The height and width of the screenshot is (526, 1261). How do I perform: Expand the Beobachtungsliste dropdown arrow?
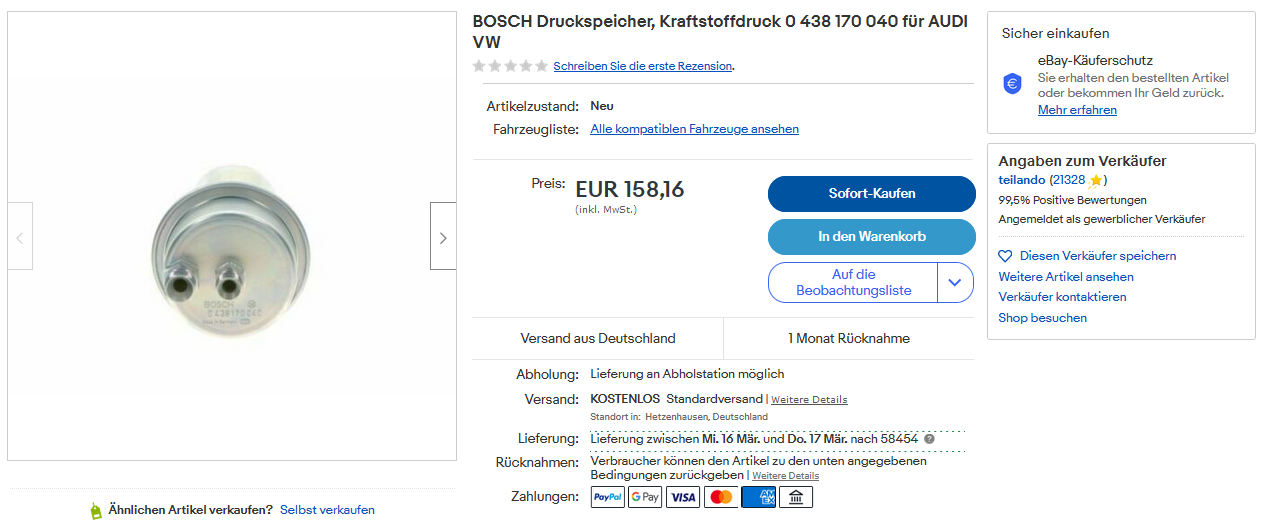pos(954,283)
